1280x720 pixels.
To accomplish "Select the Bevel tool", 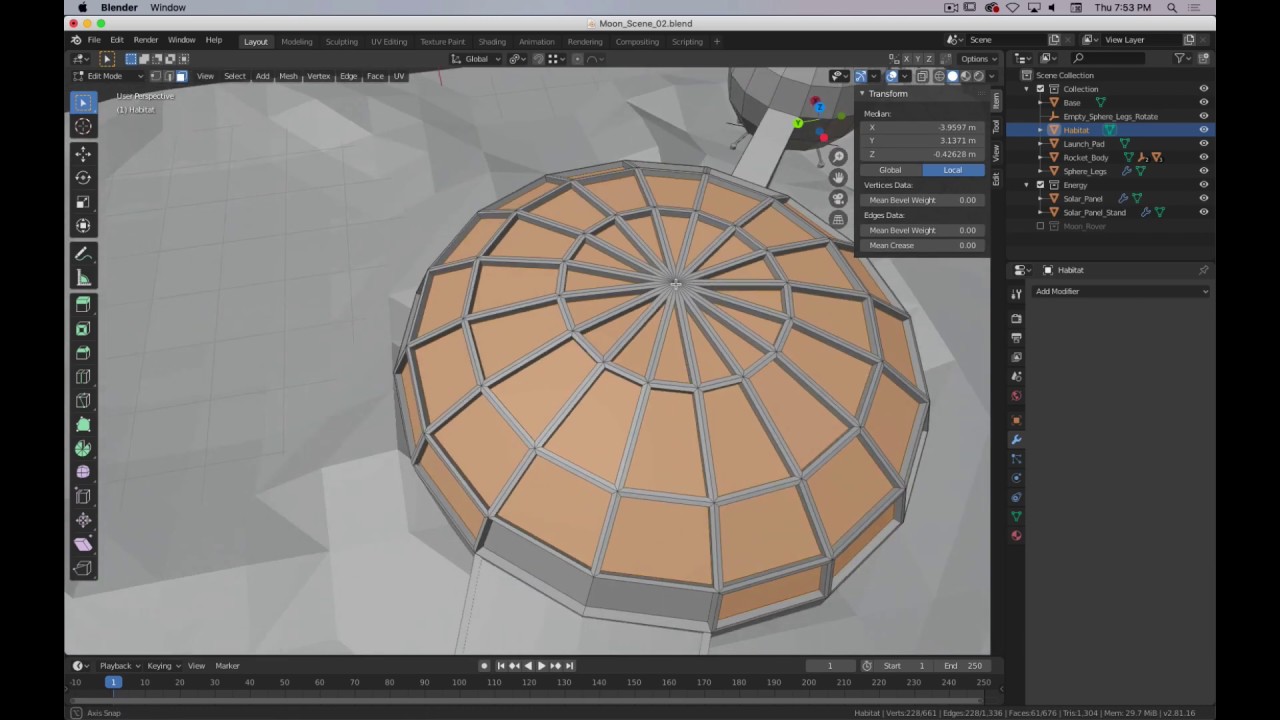I will click(83, 353).
